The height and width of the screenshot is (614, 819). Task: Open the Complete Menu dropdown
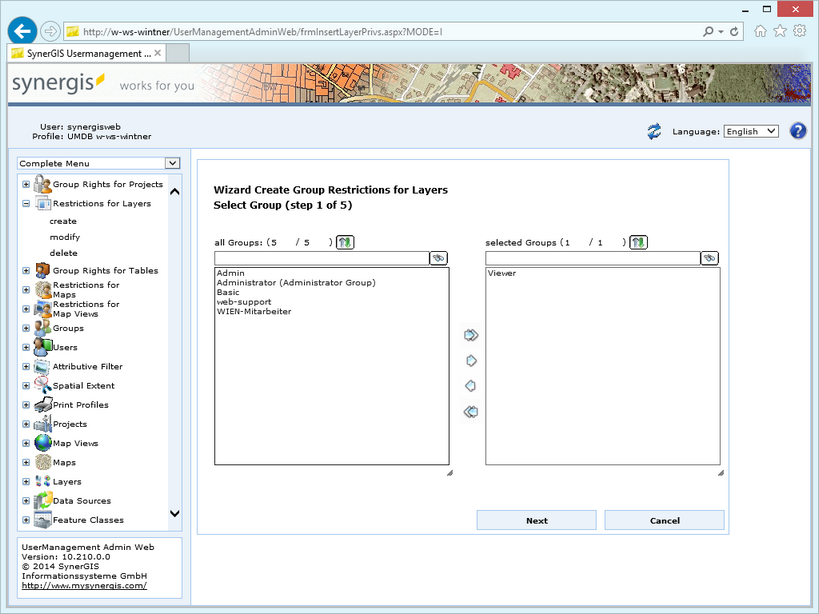click(171, 162)
